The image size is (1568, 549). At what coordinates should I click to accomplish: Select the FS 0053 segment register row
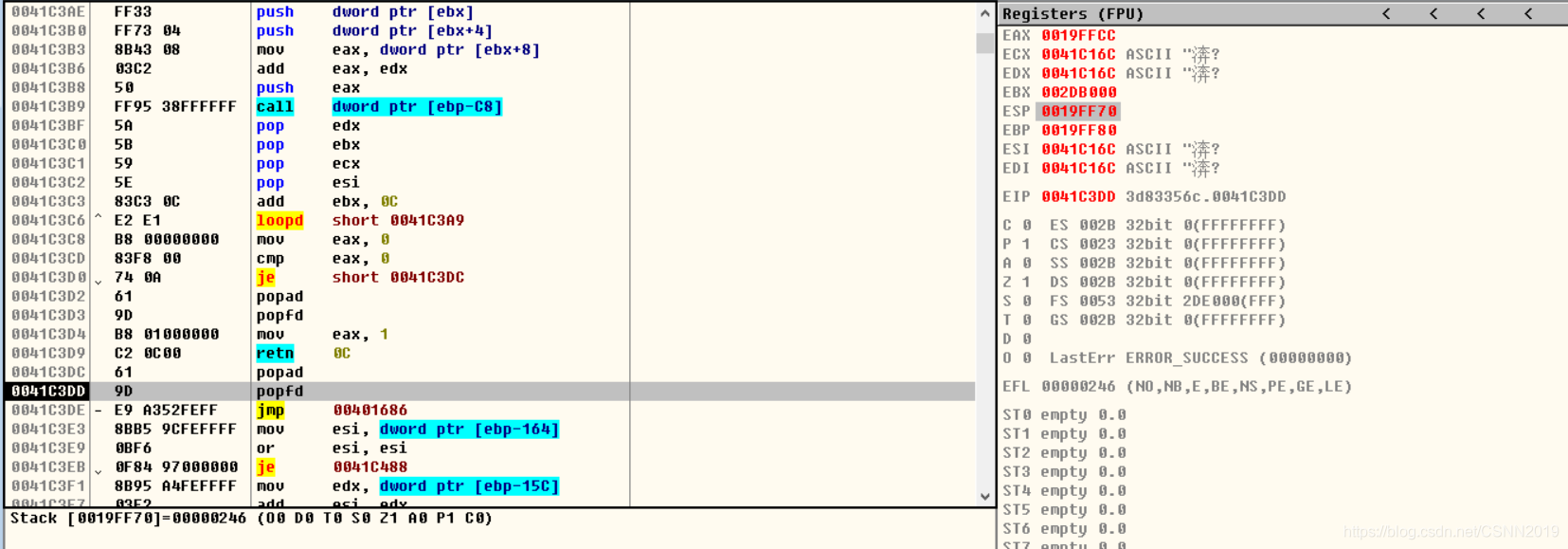pyautogui.click(x=1167, y=301)
